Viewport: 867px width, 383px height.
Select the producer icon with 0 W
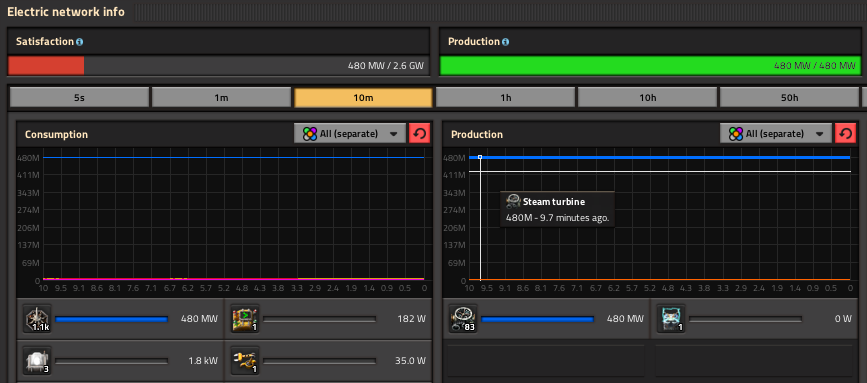coord(671,319)
